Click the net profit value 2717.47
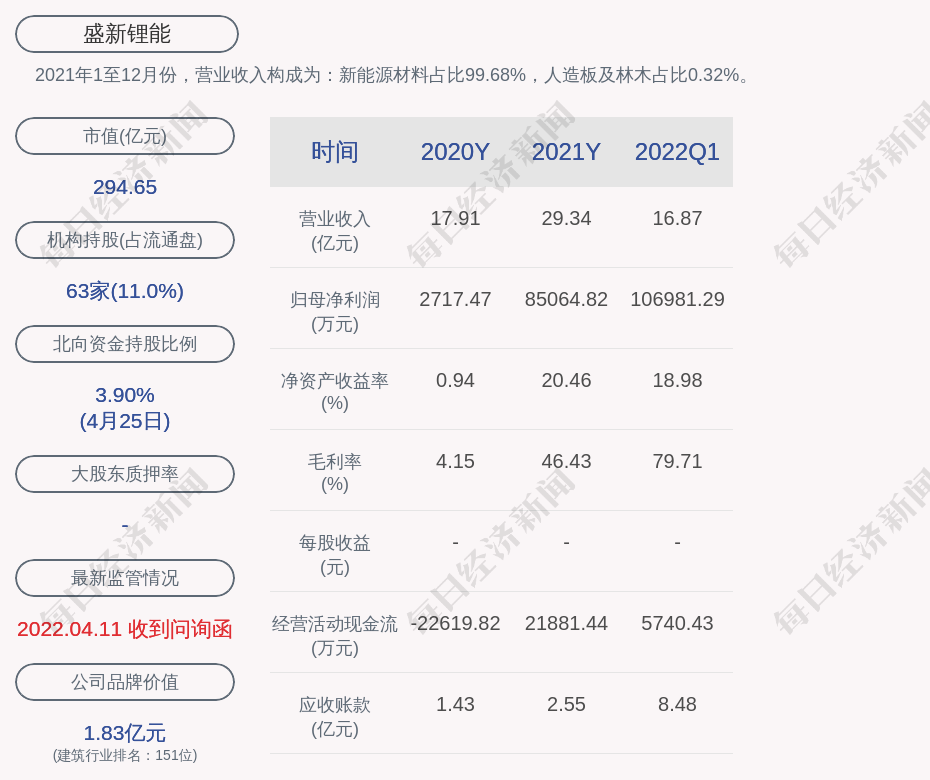930x780 pixels. point(456,299)
